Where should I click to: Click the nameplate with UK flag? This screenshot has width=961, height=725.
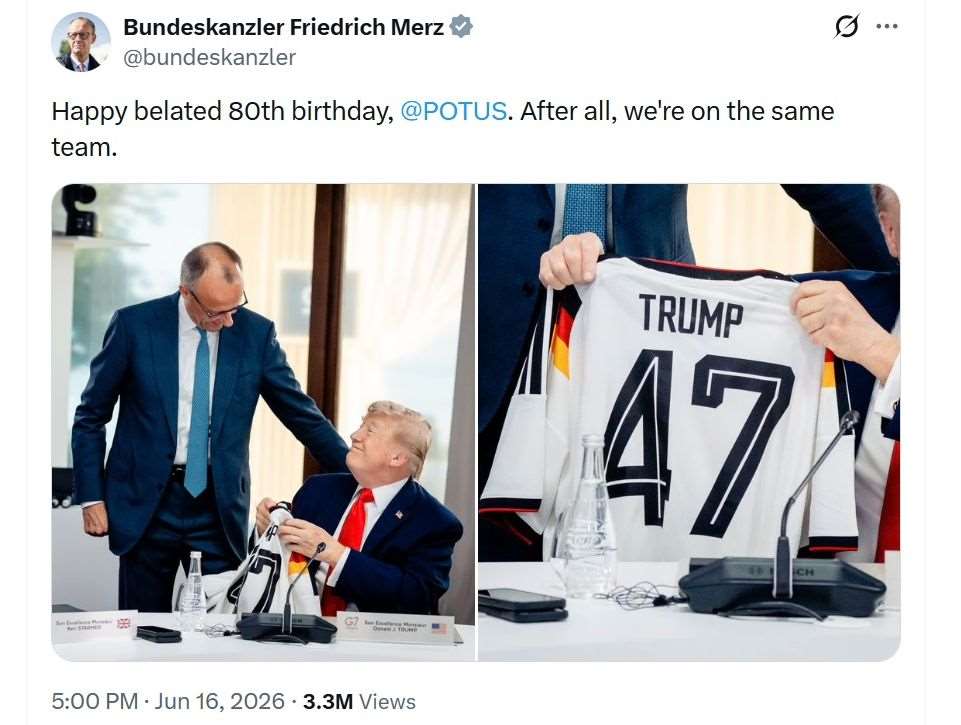pos(94,625)
